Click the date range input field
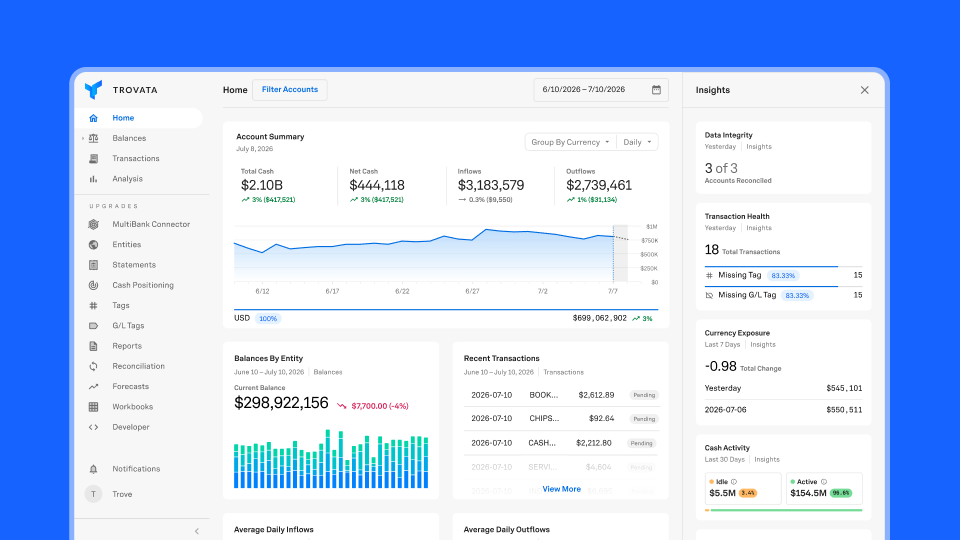 [x=601, y=90]
